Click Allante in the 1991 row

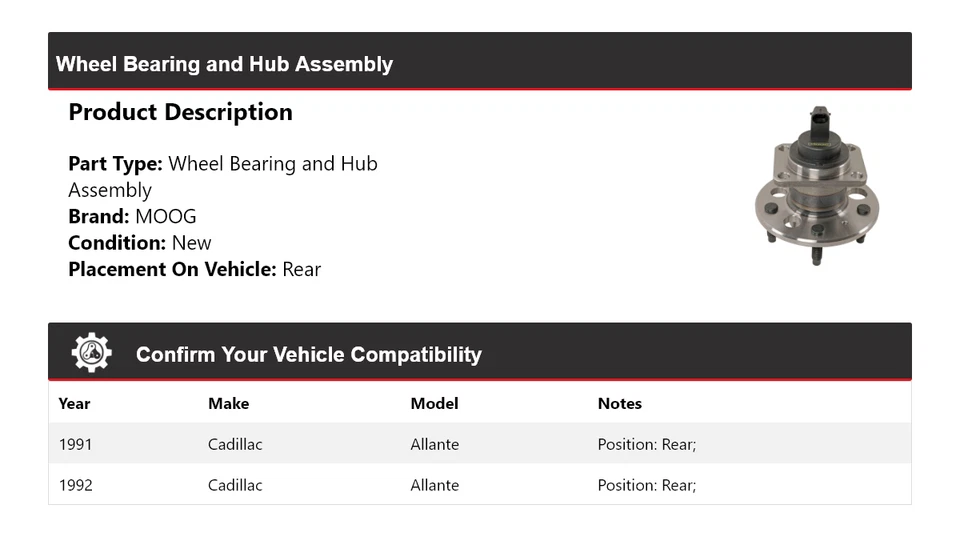435,444
